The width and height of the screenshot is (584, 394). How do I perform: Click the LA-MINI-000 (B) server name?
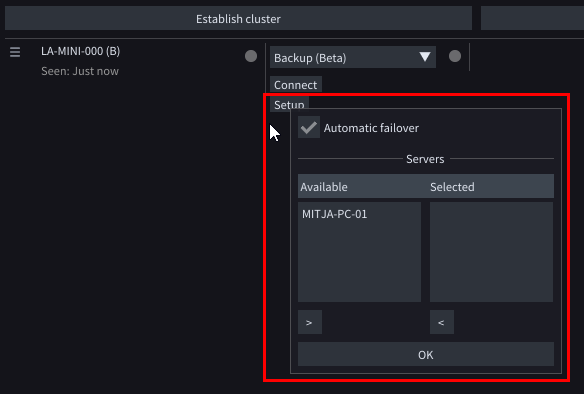pyautogui.click(x=80, y=51)
